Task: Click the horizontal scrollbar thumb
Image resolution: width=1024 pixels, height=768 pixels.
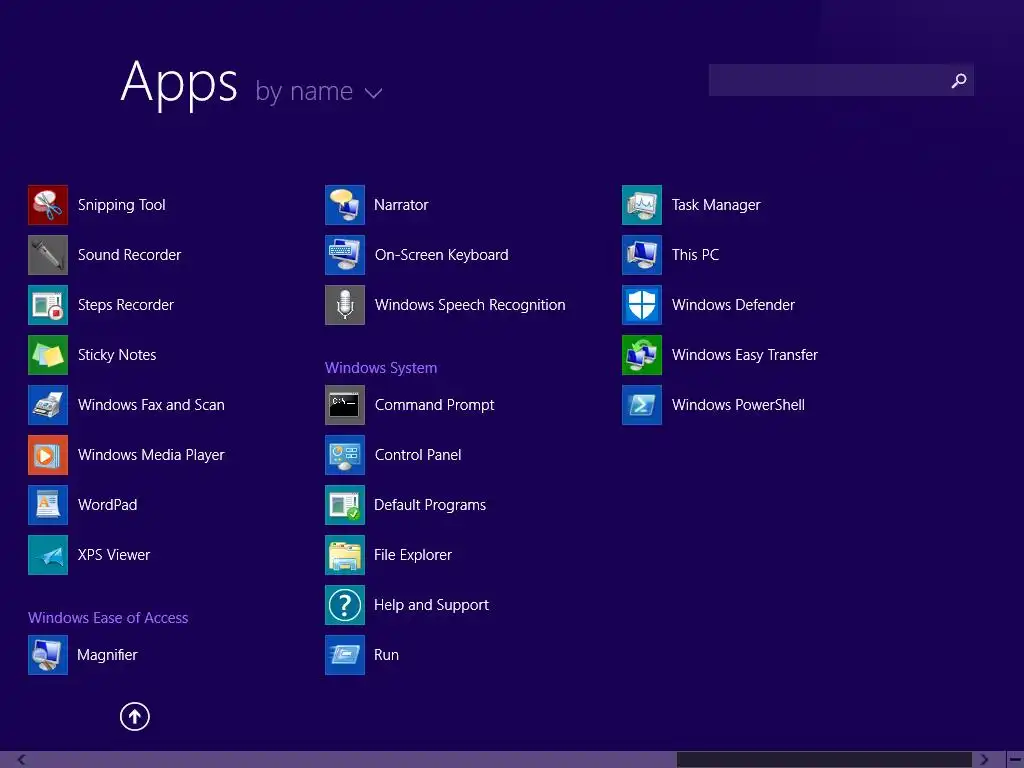Action: tap(824, 760)
